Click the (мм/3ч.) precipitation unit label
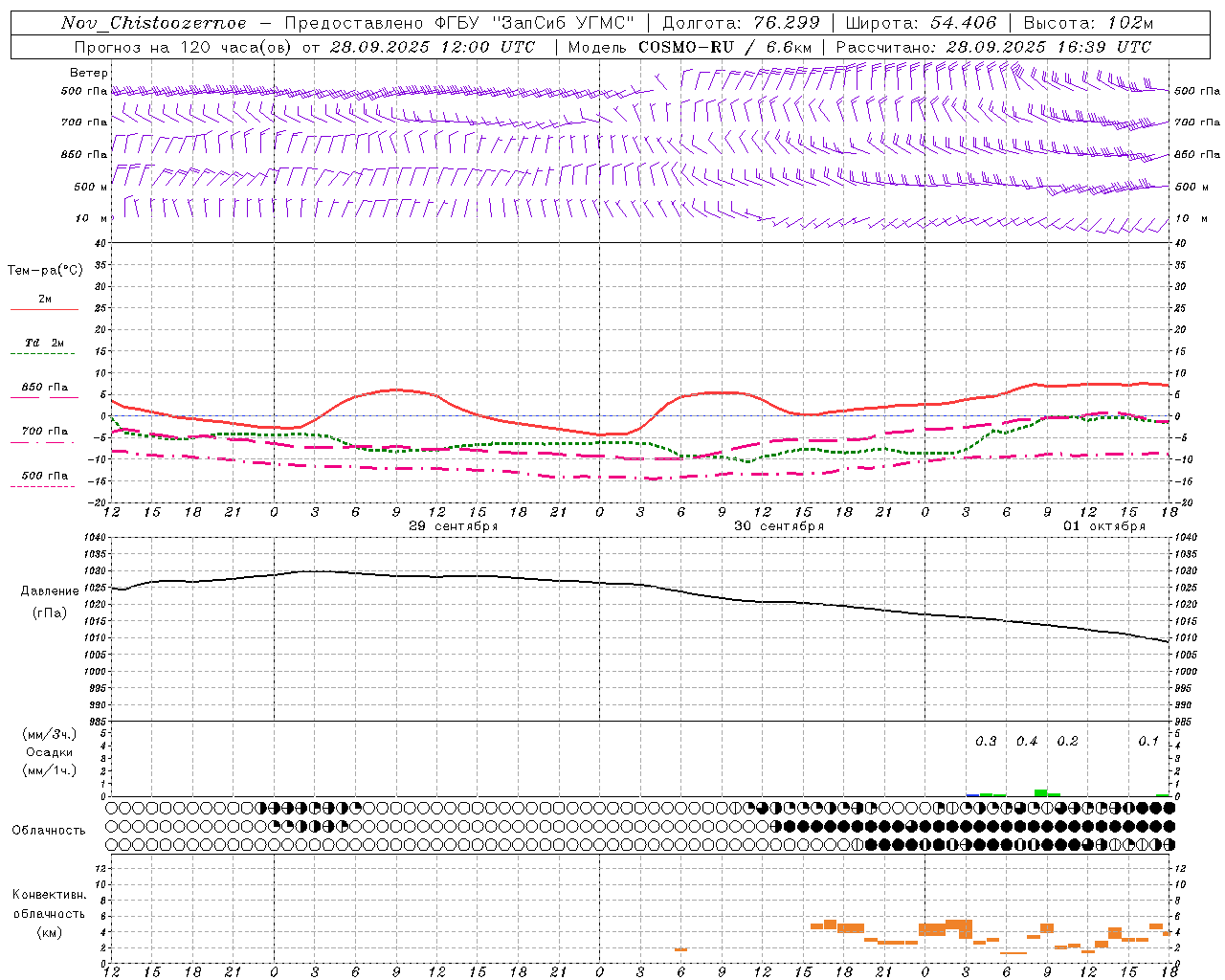Image resolution: width=1225 pixels, height=980 pixels. [x=49, y=734]
